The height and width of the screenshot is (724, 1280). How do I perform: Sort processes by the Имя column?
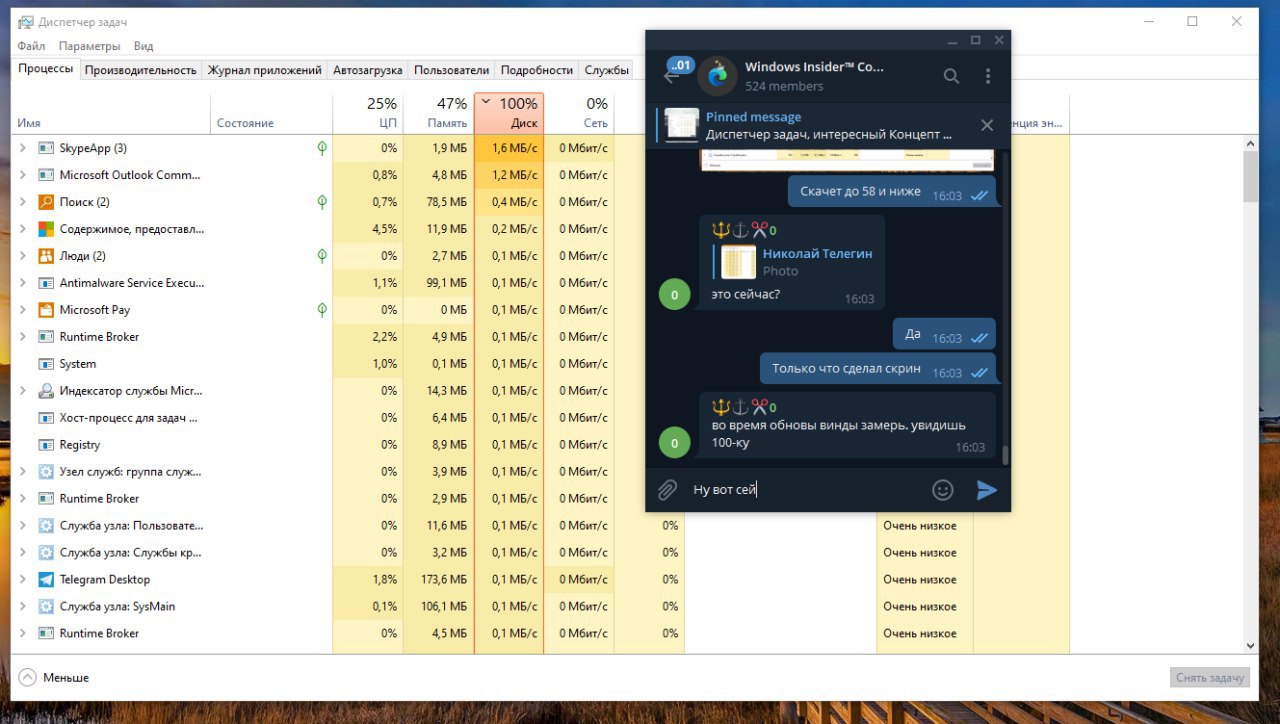click(x=110, y=114)
